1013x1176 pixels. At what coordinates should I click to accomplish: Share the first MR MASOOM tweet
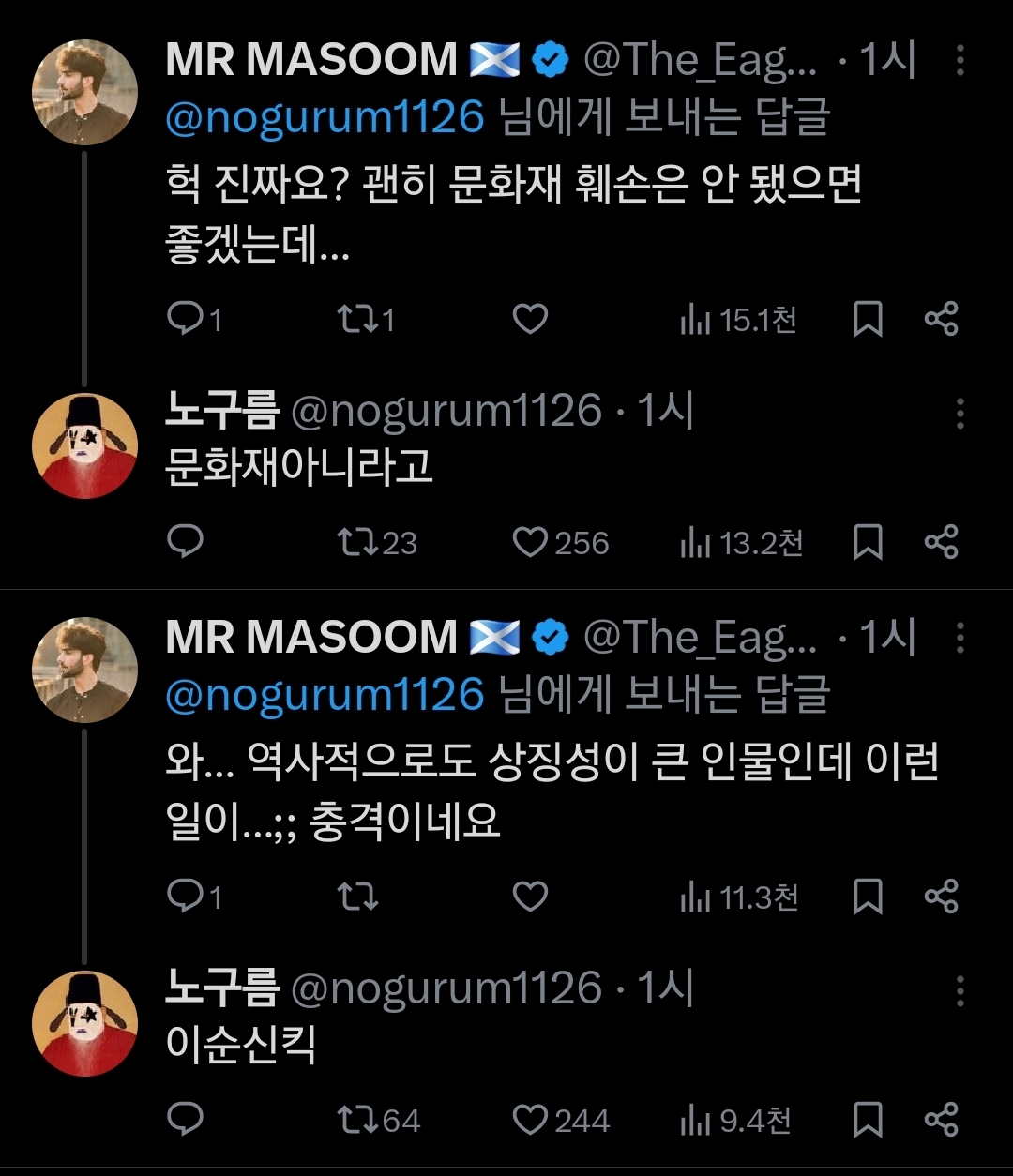941,320
